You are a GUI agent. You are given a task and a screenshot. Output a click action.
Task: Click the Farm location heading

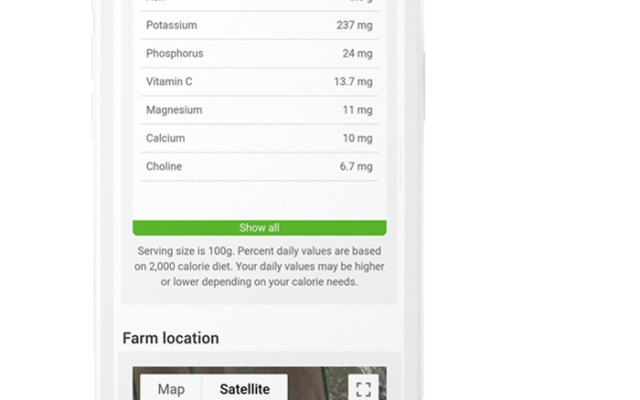(171, 338)
